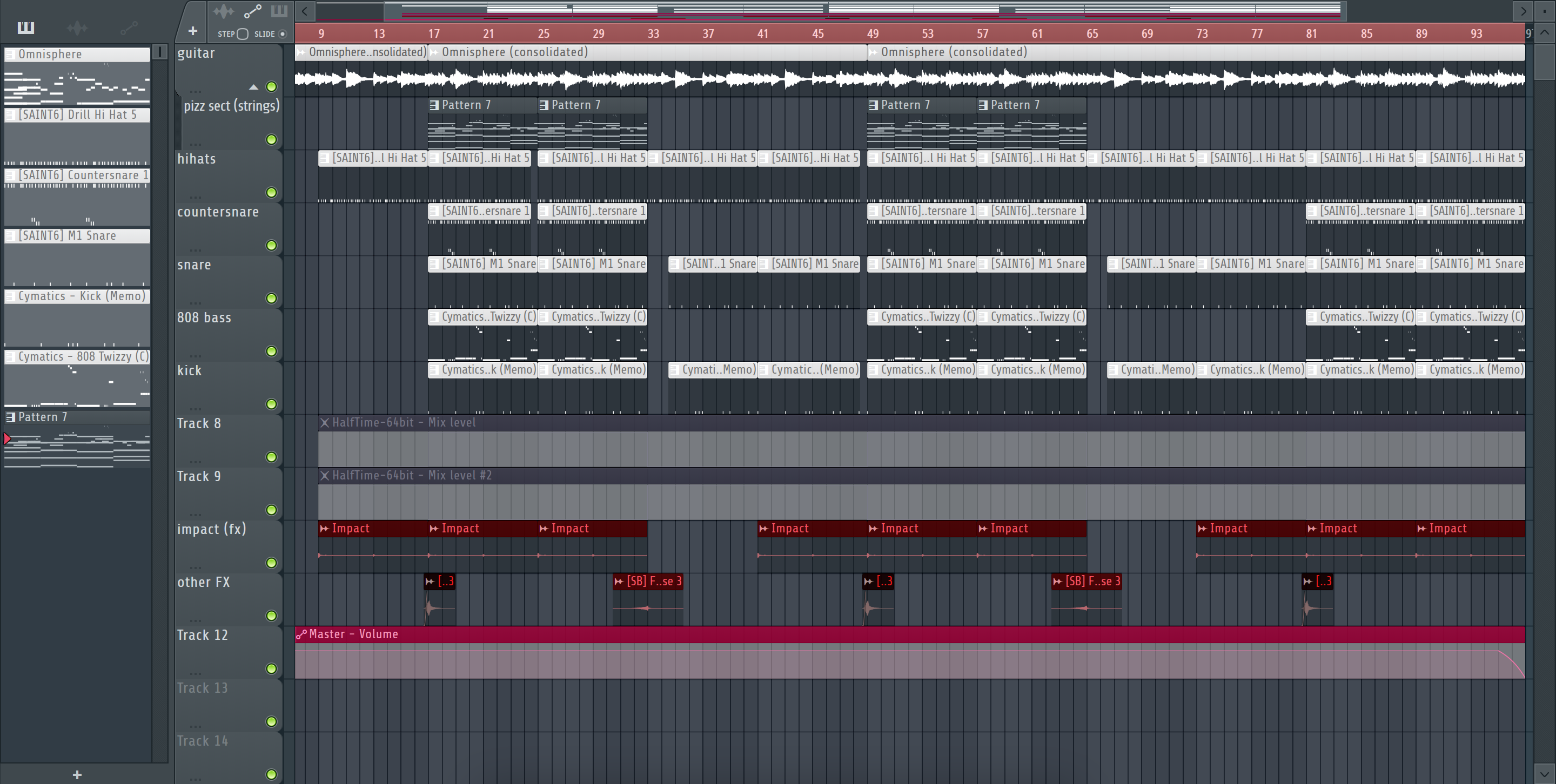The height and width of the screenshot is (784, 1556).
Task: Click the HalfTime Mix level automation body
Action: click(x=922, y=449)
